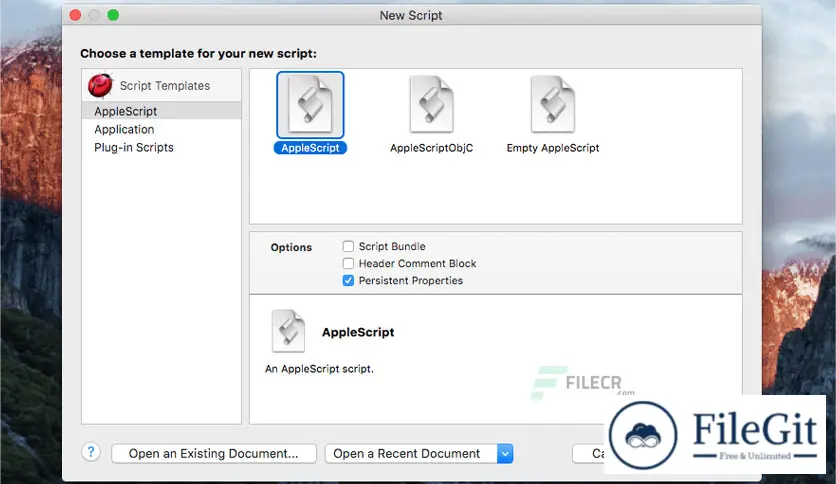Click the bold AppleScript description title
Screen dimensions: 836x484
(x=358, y=332)
